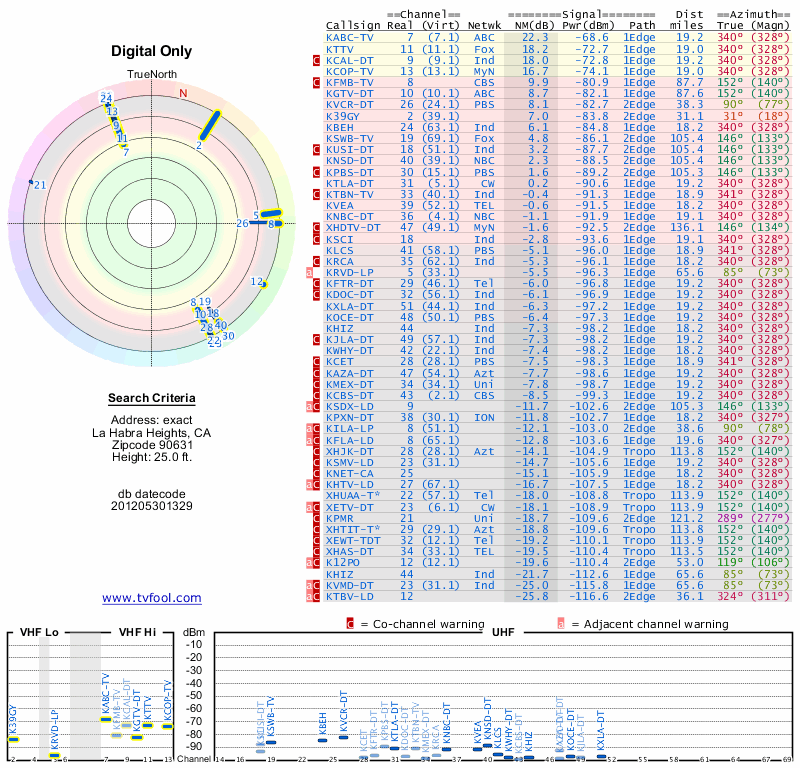Click the adjacent-channel icon beside KRVD-LP

point(309,272)
